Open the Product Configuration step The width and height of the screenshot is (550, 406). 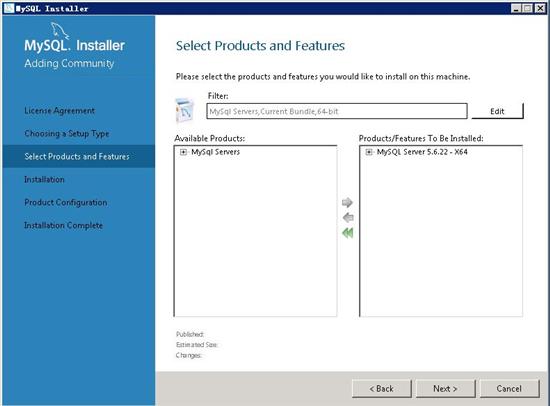pyautogui.click(x=66, y=202)
